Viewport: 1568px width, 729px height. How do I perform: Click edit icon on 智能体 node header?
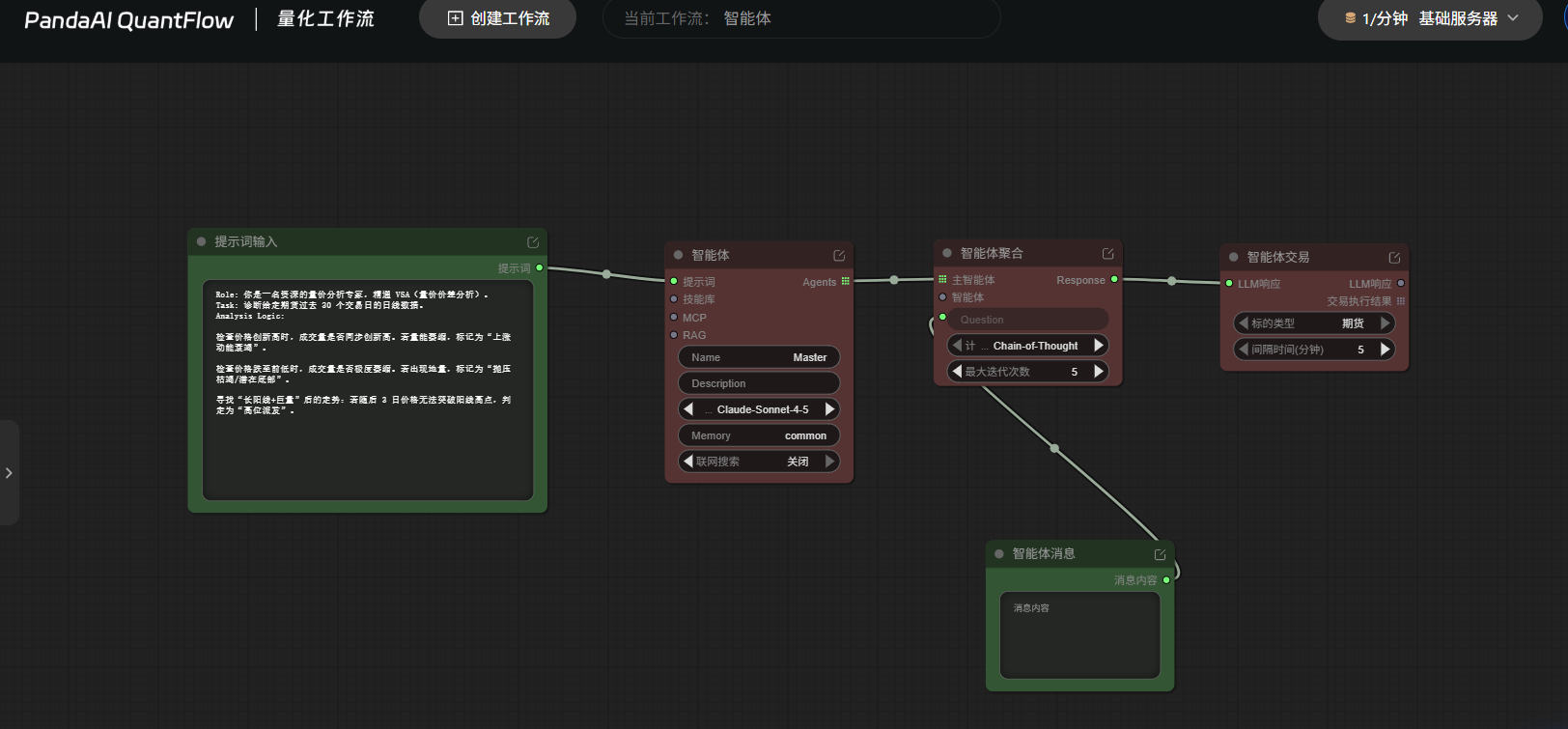(839, 256)
